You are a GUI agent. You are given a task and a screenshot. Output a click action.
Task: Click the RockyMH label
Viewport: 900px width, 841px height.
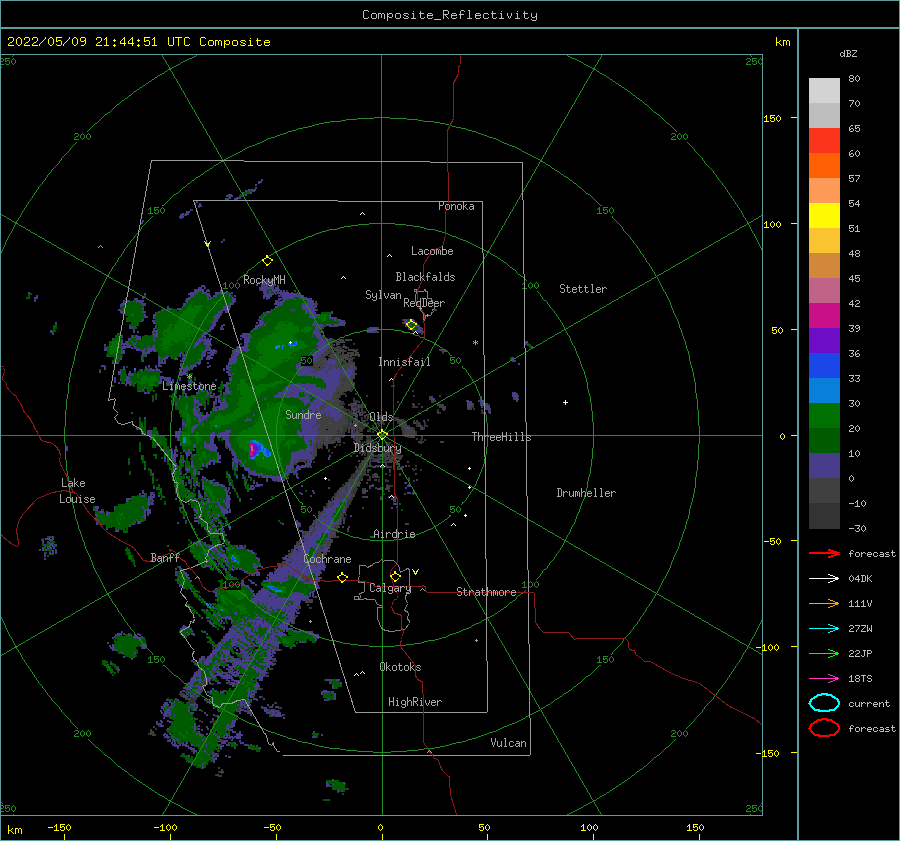pyautogui.click(x=264, y=280)
